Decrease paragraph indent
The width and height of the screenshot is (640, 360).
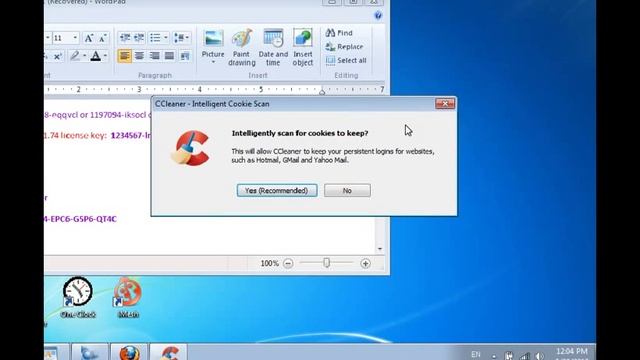[125, 38]
